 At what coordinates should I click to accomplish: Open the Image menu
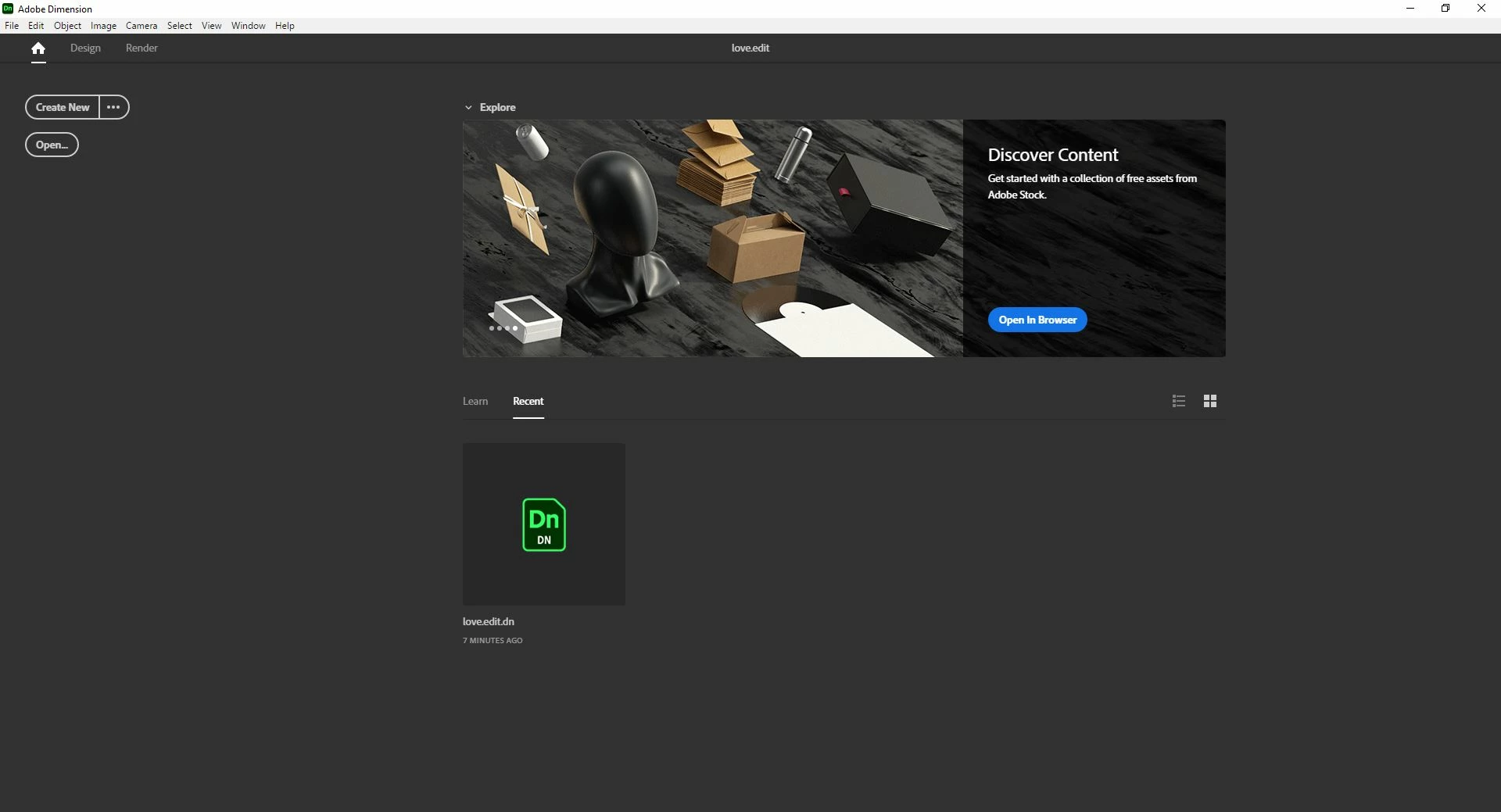[103, 26]
